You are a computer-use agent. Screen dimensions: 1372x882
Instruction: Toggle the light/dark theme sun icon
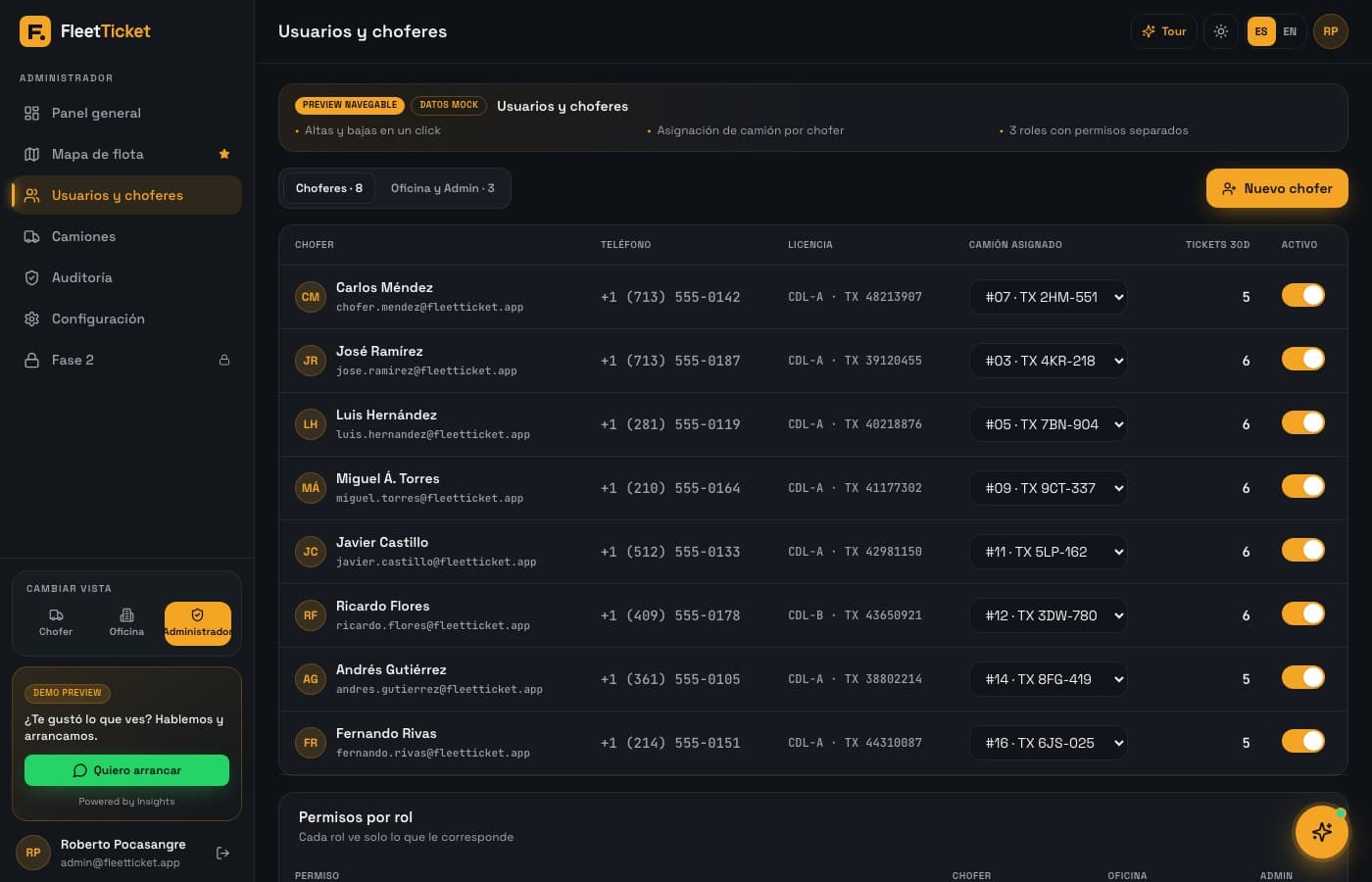(1221, 31)
